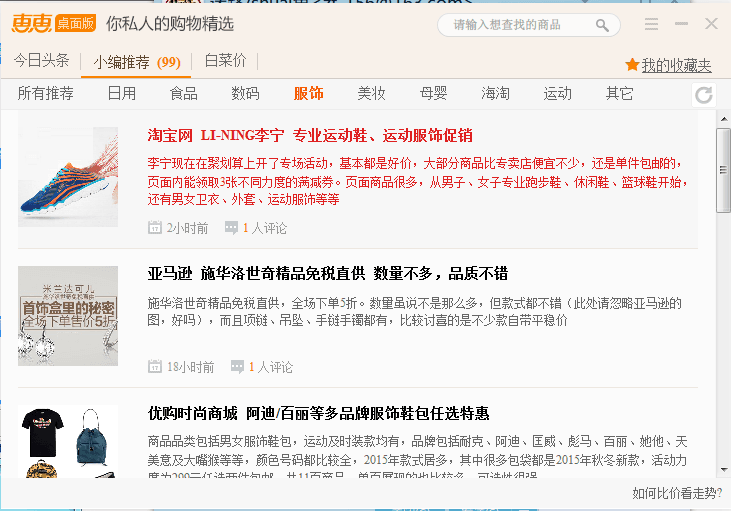Screen dimensions: 731x511
Task: Click the product search input field
Action: click(520, 25)
